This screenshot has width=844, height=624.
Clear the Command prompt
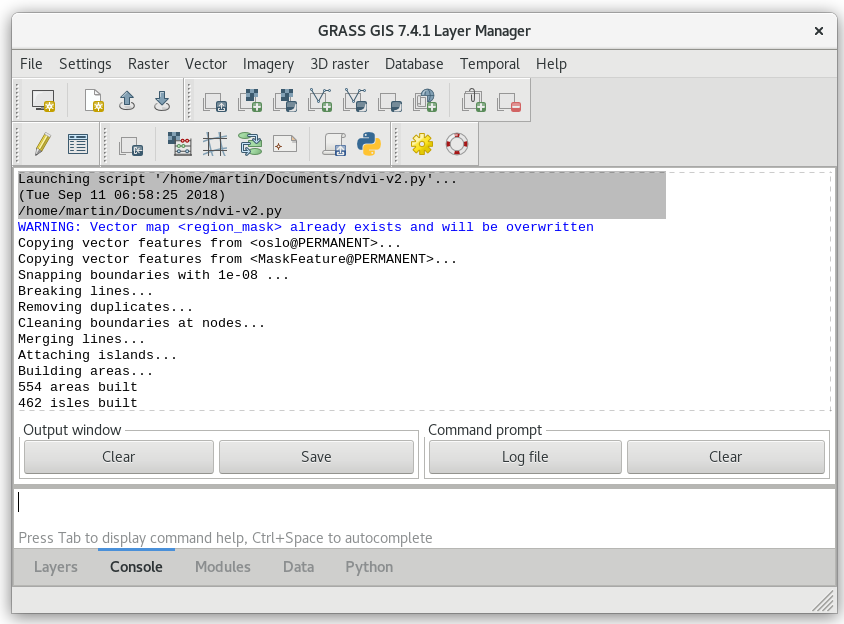pos(725,457)
